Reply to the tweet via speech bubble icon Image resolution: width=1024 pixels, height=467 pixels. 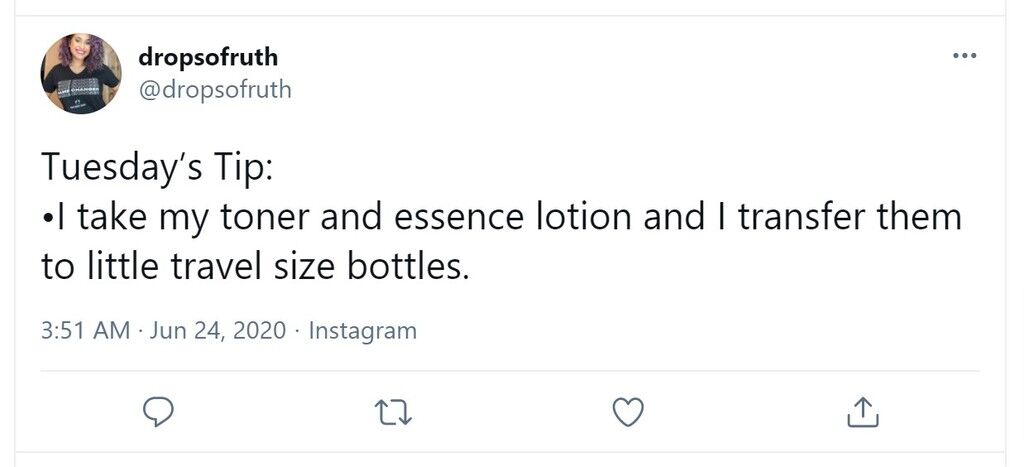158,412
